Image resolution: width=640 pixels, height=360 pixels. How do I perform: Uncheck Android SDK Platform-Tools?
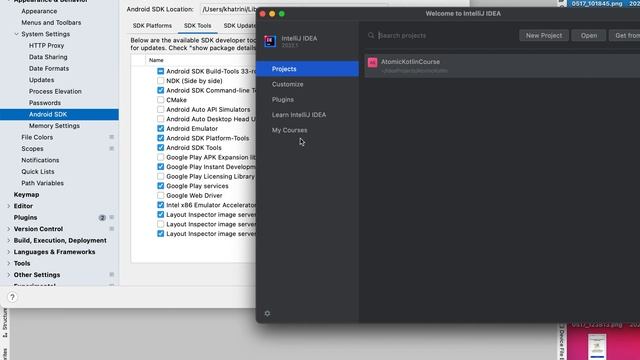(x=160, y=138)
